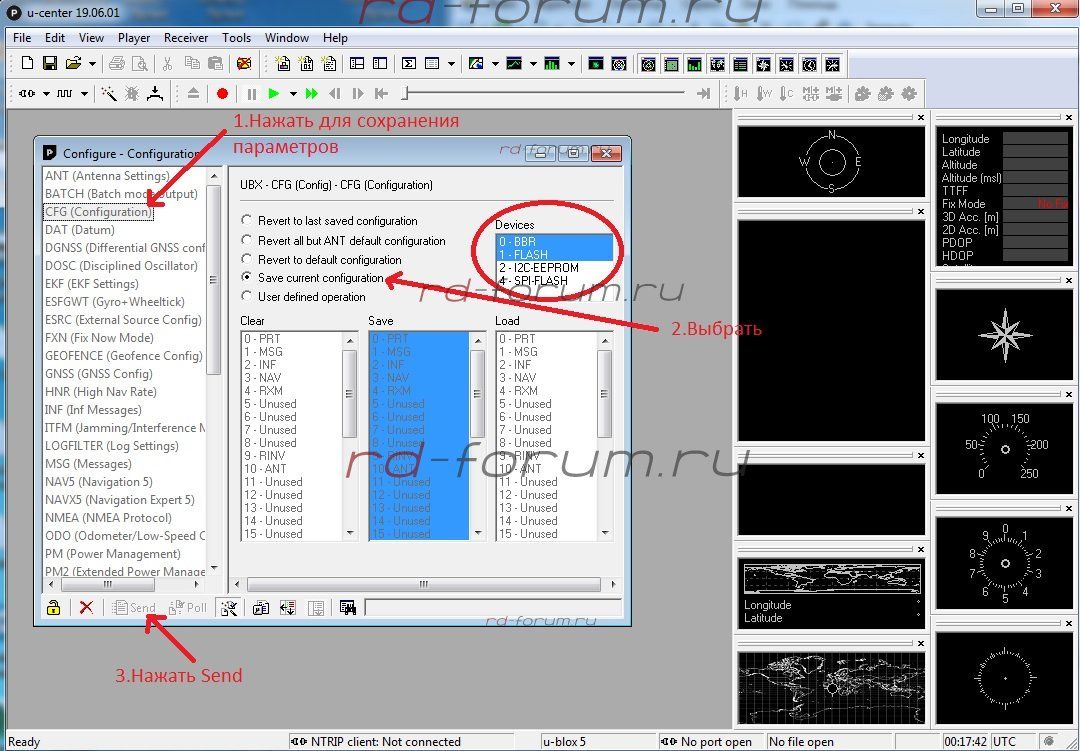Select 'Revert to default configuration' radio button
This screenshot has height=751, width=1080.
pyautogui.click(x=247, y=259)
